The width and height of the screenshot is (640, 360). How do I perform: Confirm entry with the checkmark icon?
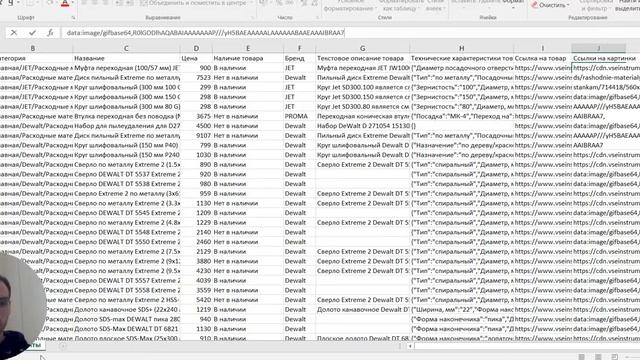coord(32,33)
